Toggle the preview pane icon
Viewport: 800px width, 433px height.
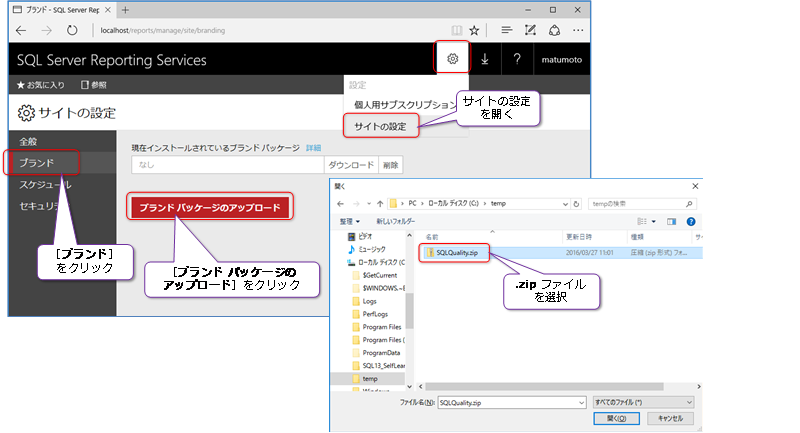coord(671,221)
